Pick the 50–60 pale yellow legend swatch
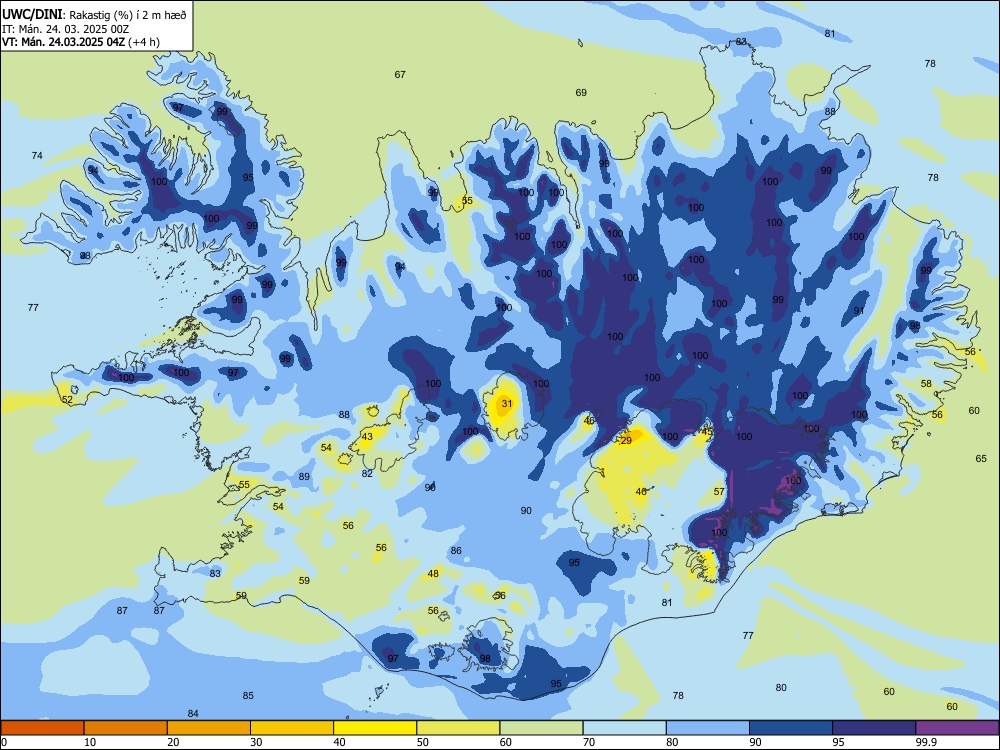This screenshot has width=1000, height=750. pos(458,728)
